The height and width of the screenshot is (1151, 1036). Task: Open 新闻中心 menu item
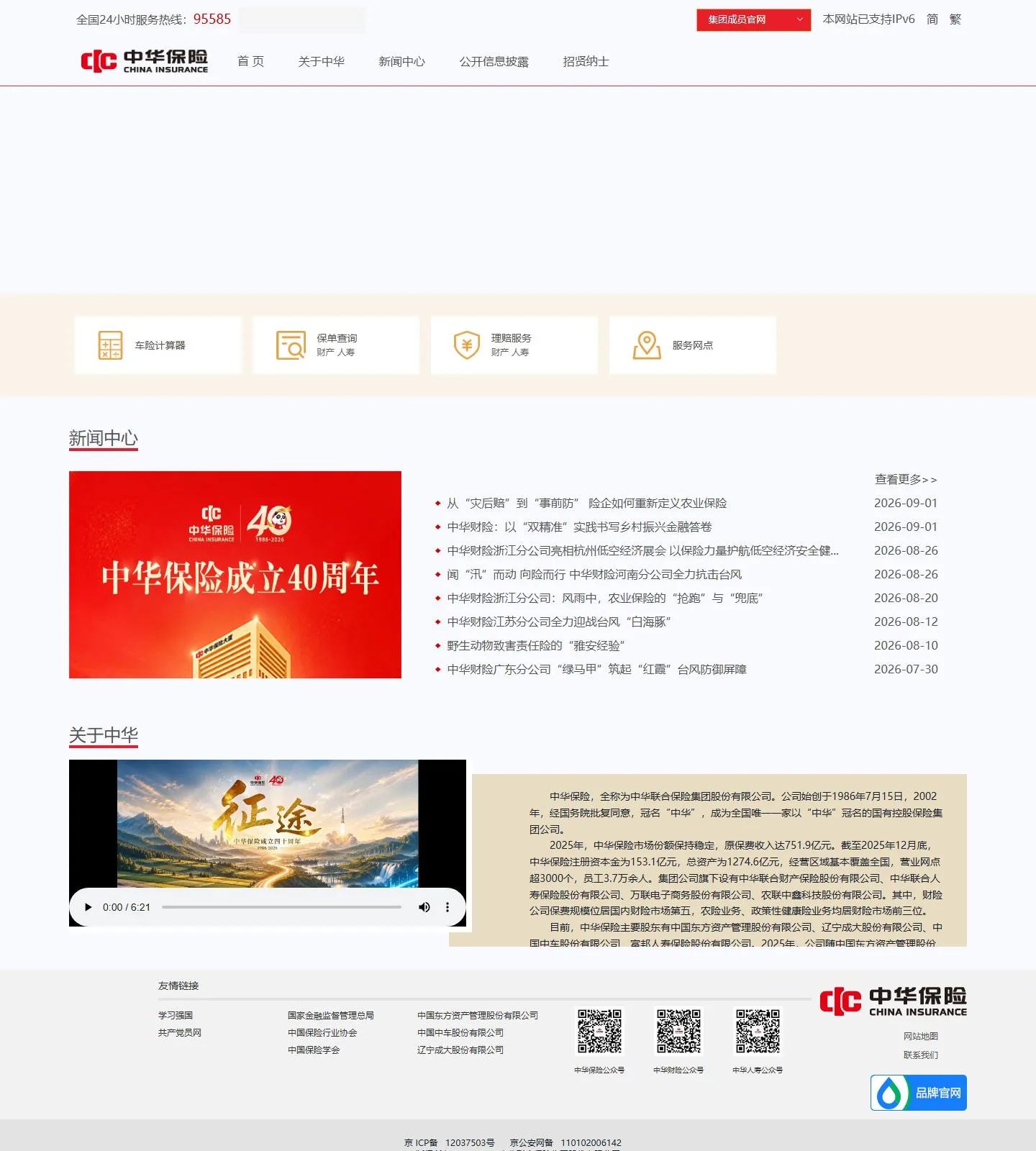401,62
